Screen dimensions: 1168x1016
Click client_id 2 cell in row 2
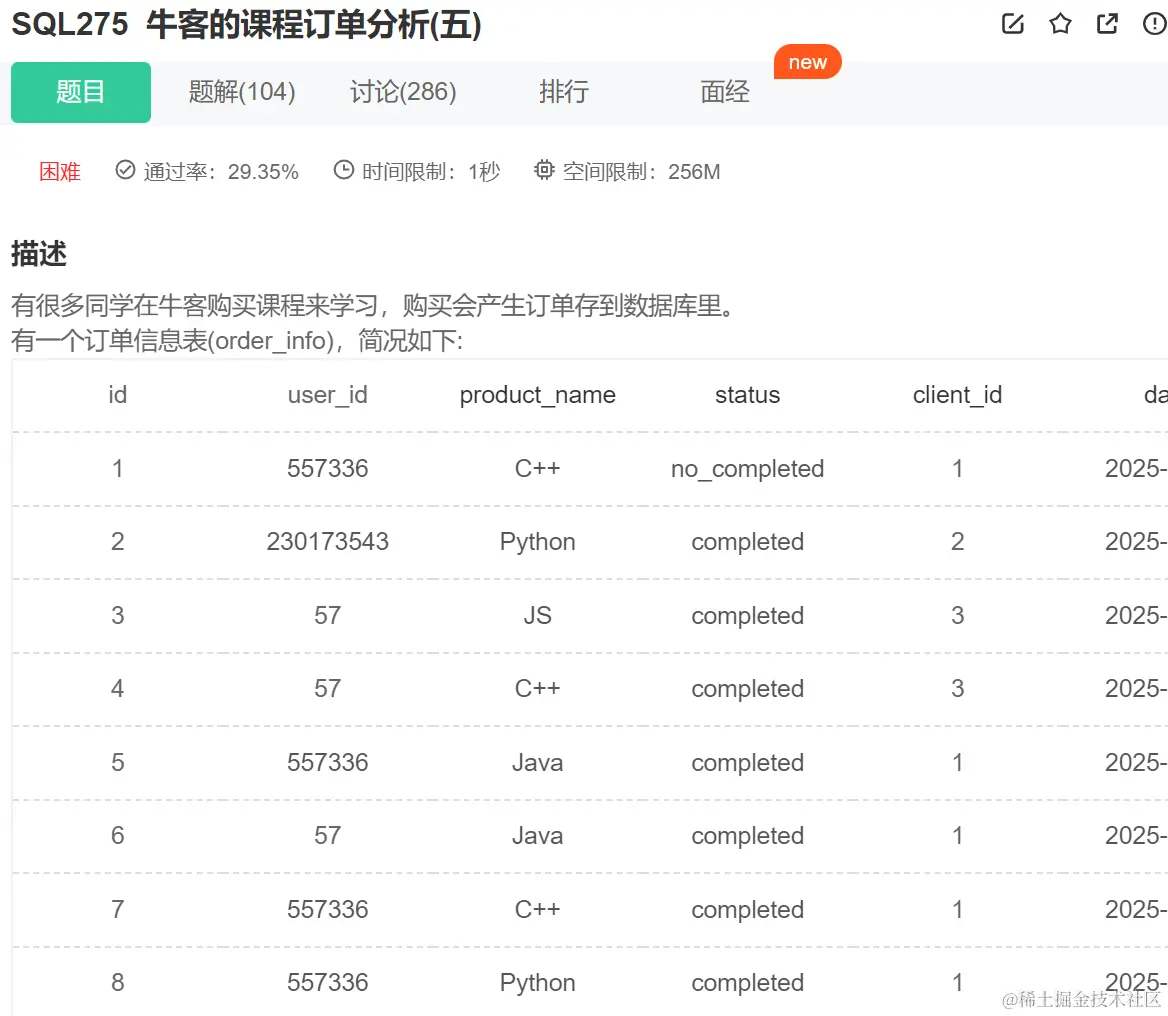coord(958,542)
